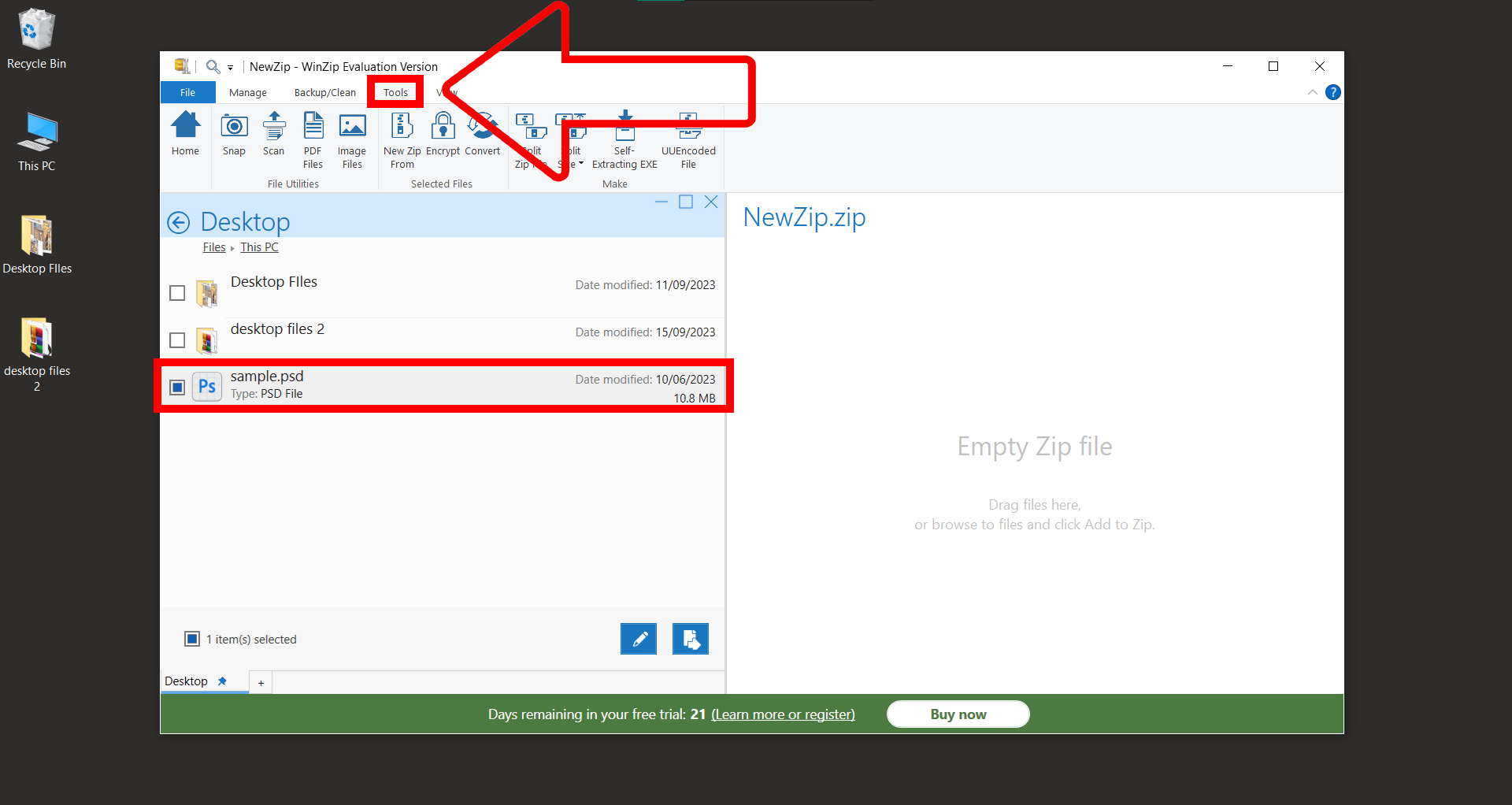1512x805 pixels.
Task: Uncheck the sample.psd checkbox
Action: tap(176, 387)
